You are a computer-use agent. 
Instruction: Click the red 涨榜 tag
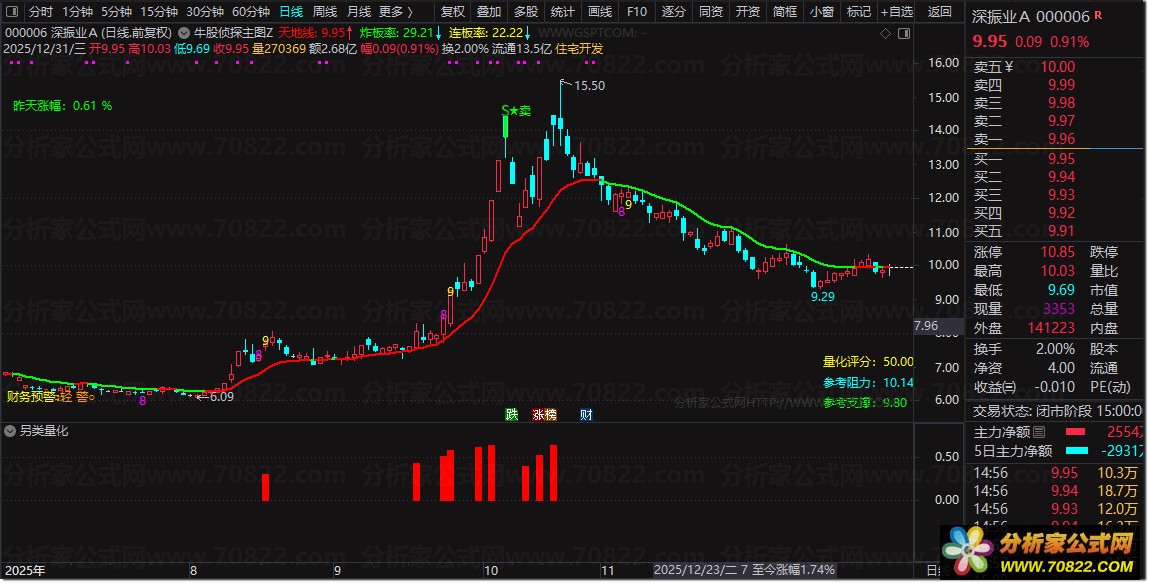tap(544, 414)
